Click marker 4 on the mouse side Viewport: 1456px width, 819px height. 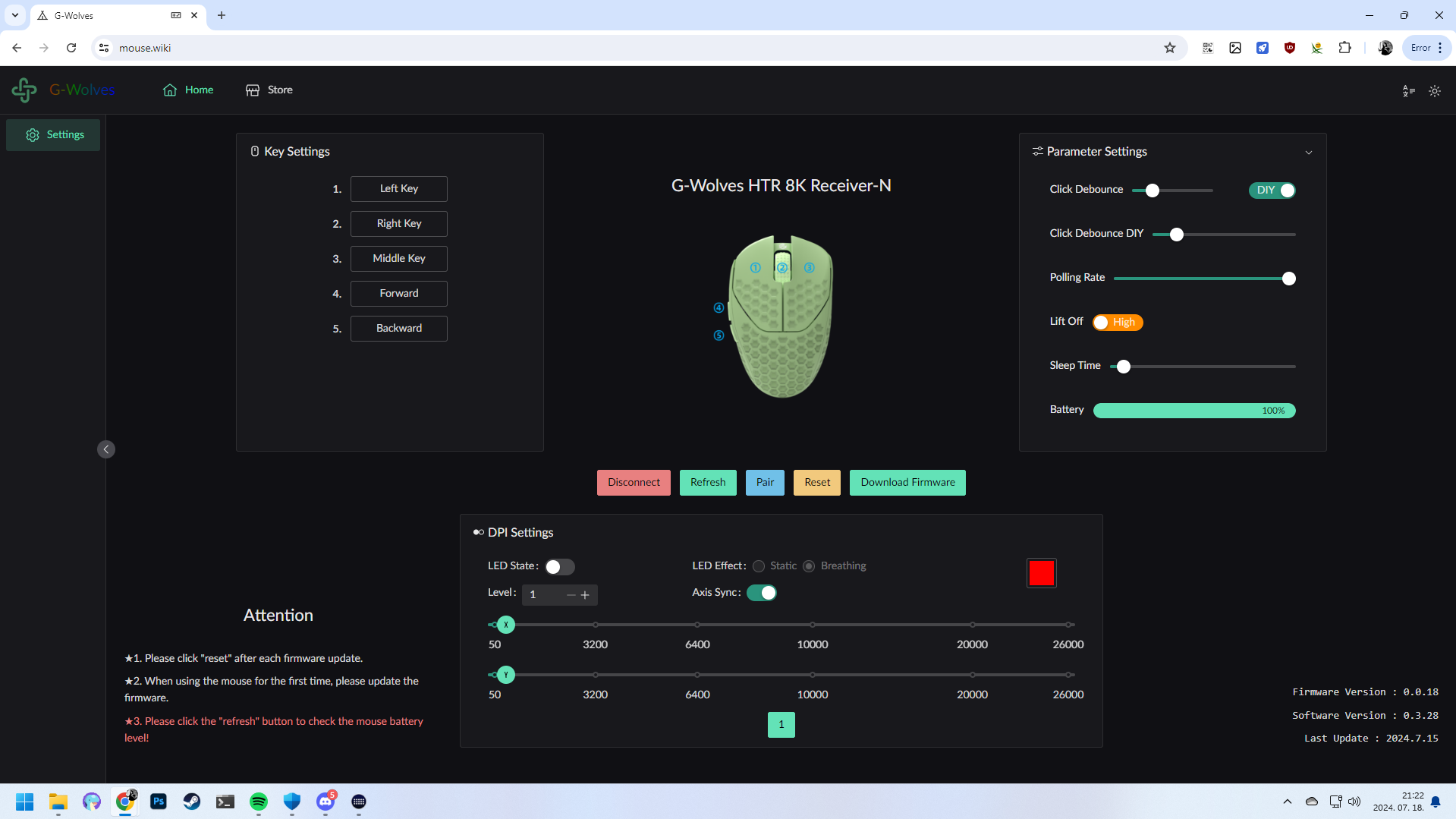pyautogui.click(x=719, y=308)
